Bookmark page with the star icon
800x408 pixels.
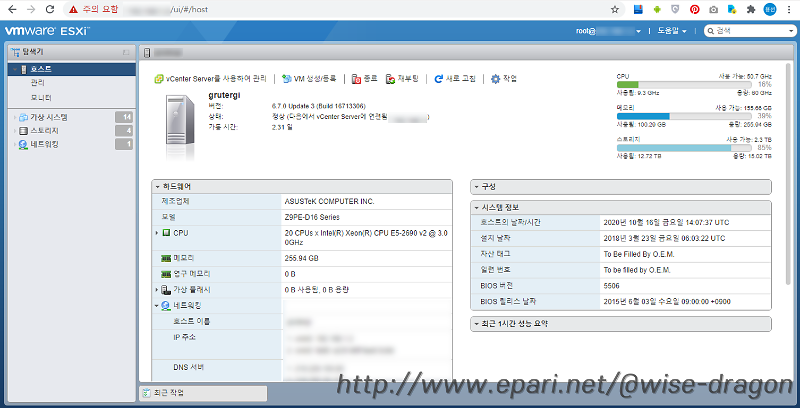click(x=615, y=9)
